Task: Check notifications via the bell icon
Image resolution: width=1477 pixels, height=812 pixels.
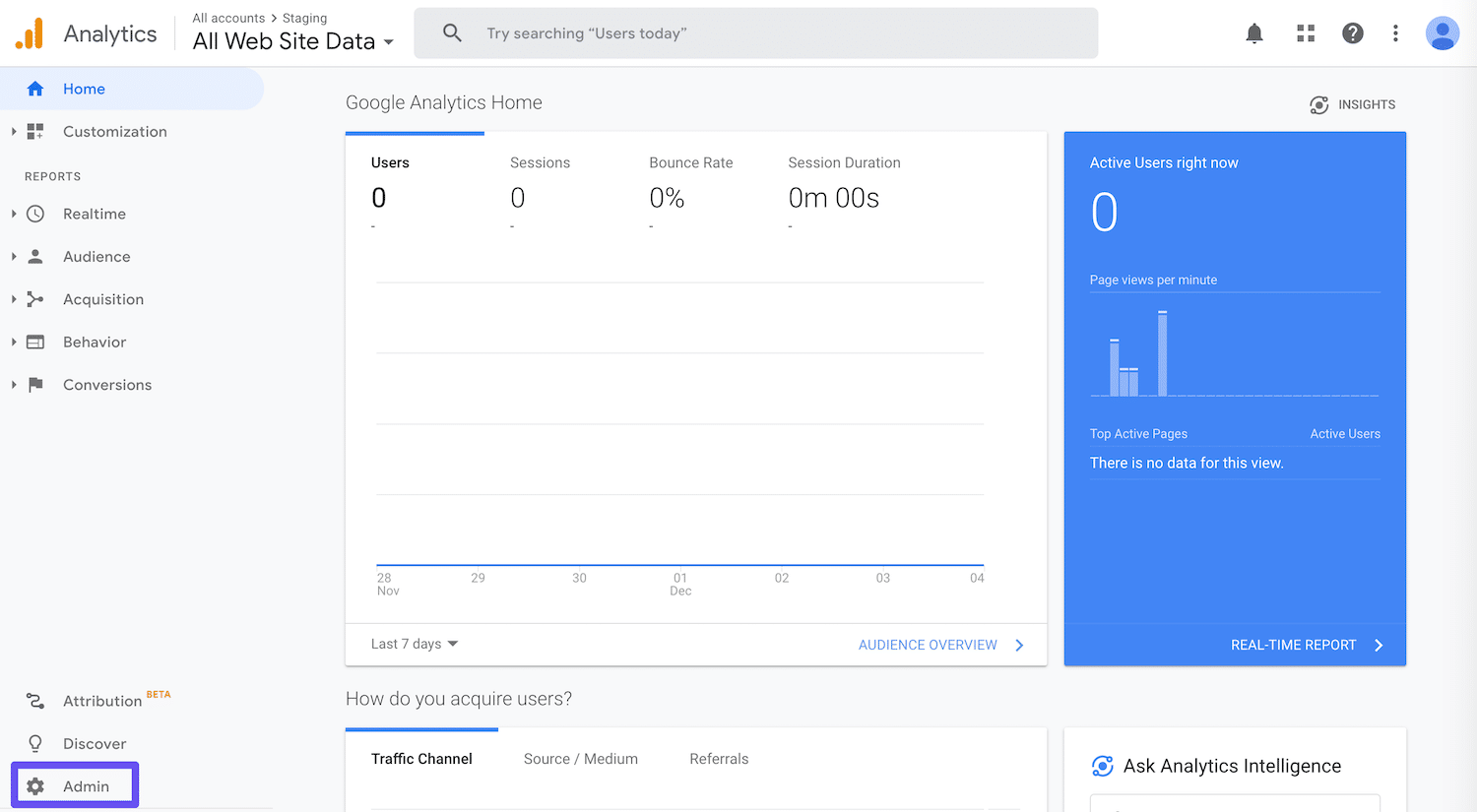Action: (1254, 32)
